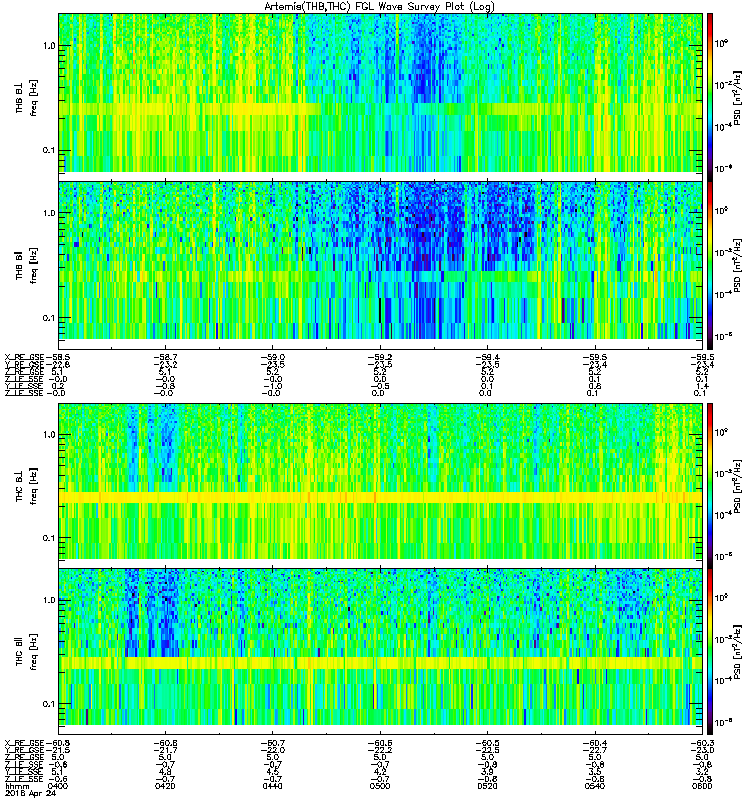Image resolution: width=750 pixels, height=800 pixels.
Task: Click the THC B-perpendicular freq axis label
Action: tap(34, 486)
